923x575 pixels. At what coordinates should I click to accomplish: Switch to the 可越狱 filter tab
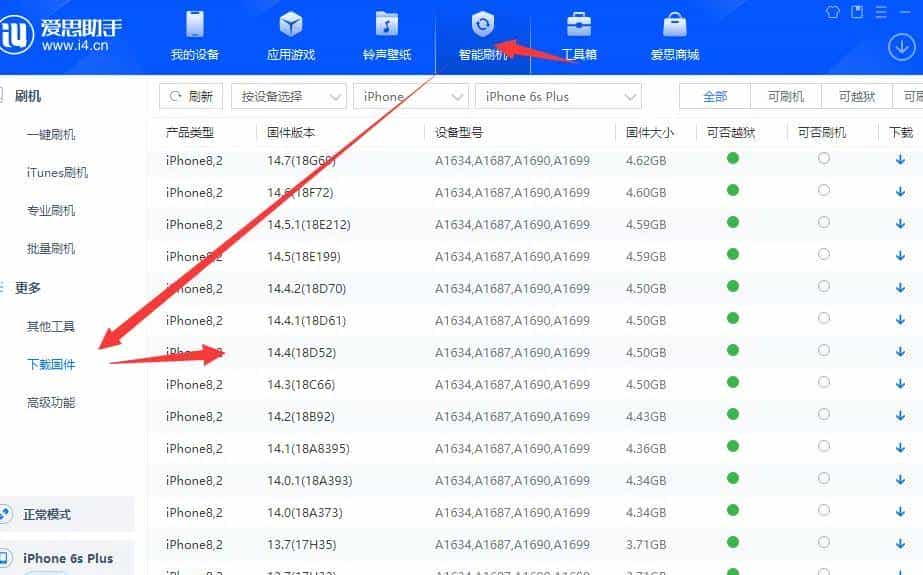[x=857, y=97]
